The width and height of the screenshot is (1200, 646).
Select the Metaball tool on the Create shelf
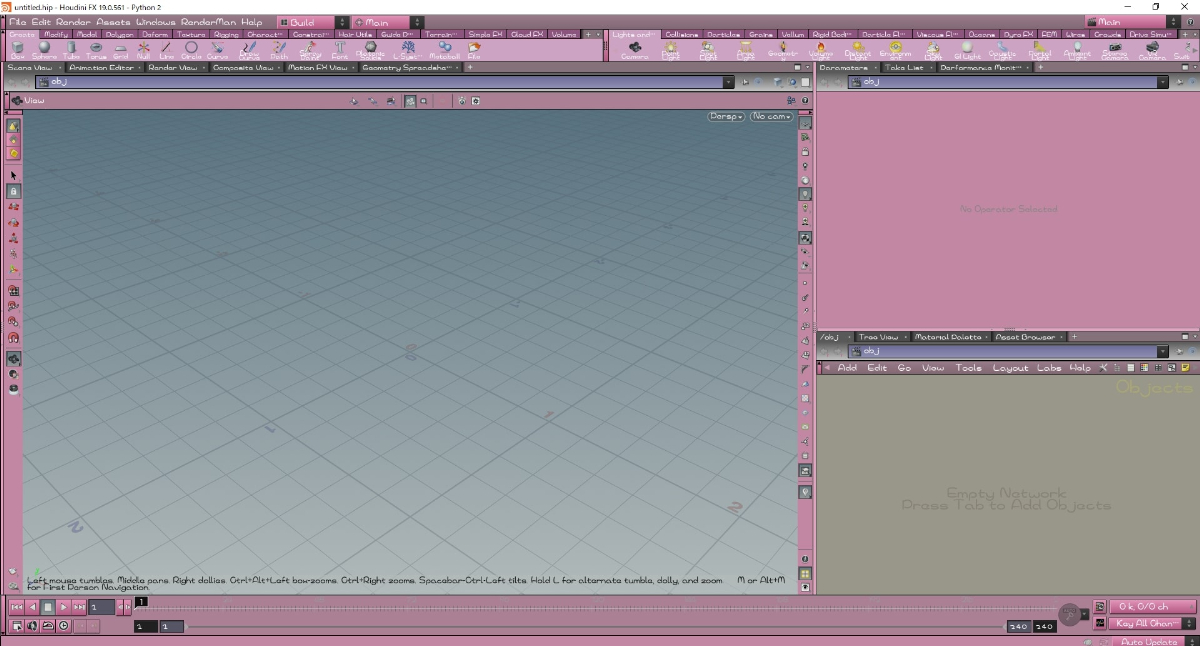(x=444, y=46)
